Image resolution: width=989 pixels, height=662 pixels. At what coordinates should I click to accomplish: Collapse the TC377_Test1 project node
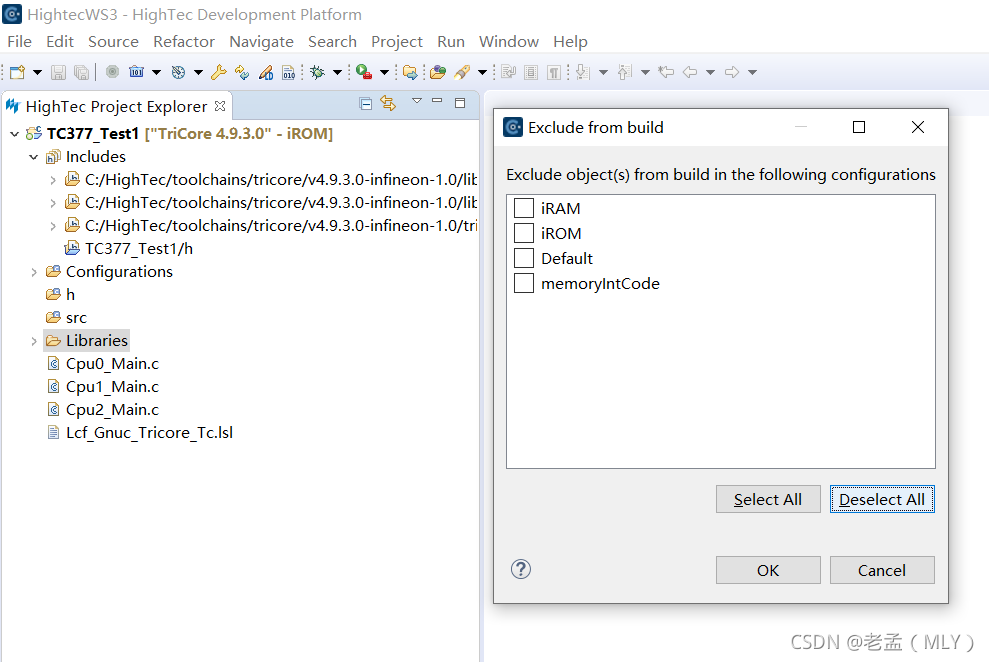click(15, 134)
